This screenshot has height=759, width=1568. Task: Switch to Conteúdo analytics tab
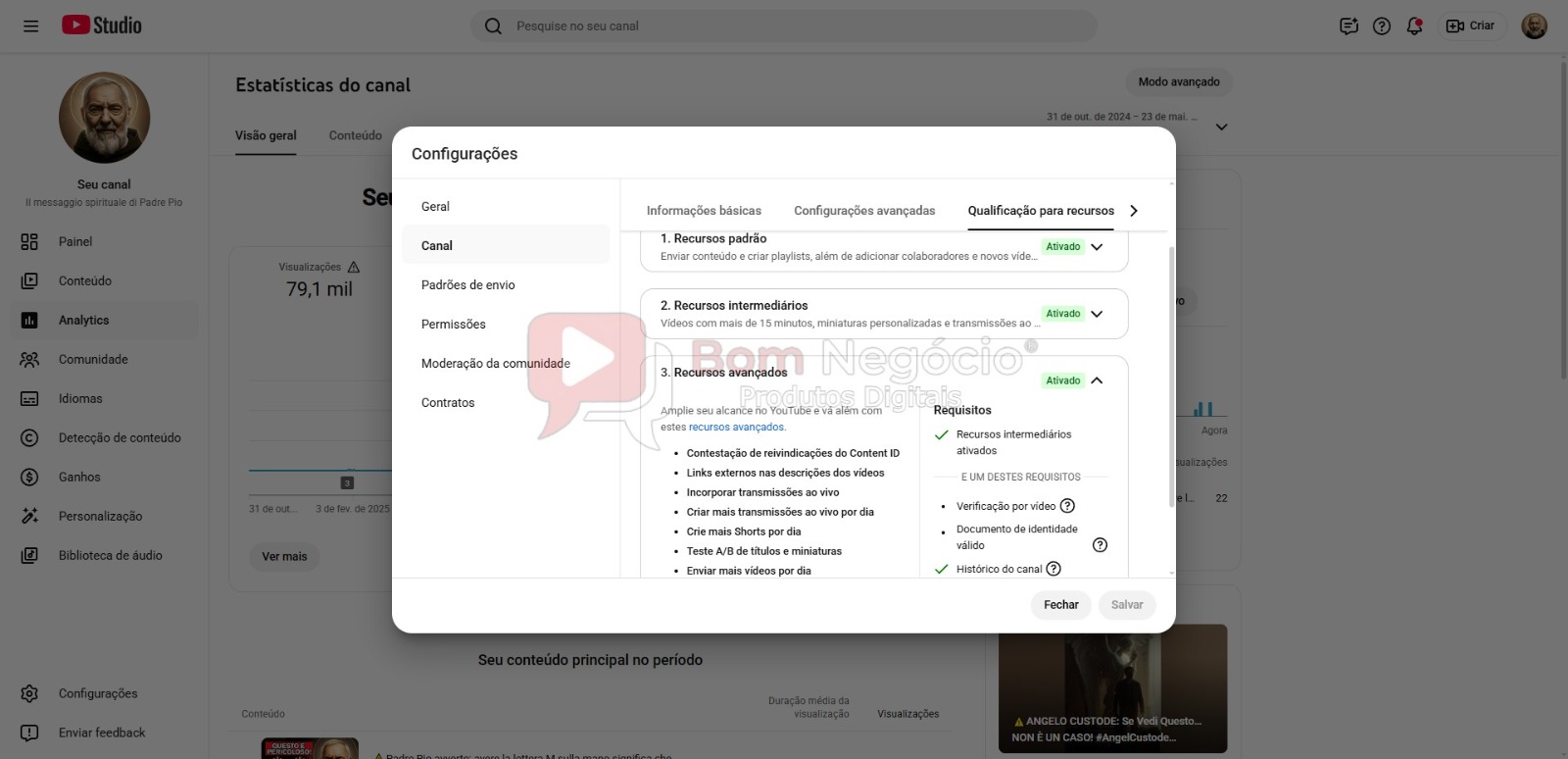click(356, 135)
